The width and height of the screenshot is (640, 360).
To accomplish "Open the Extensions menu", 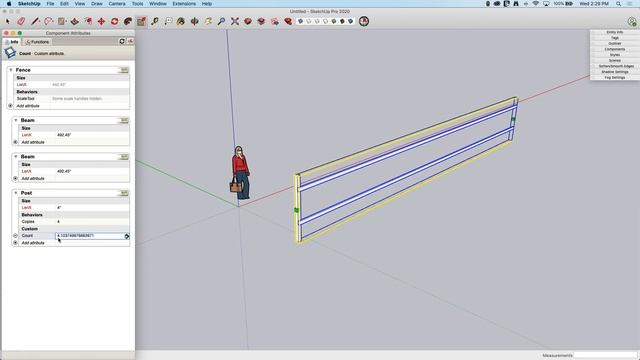I will pyautogui.click(x=184, y=4).
